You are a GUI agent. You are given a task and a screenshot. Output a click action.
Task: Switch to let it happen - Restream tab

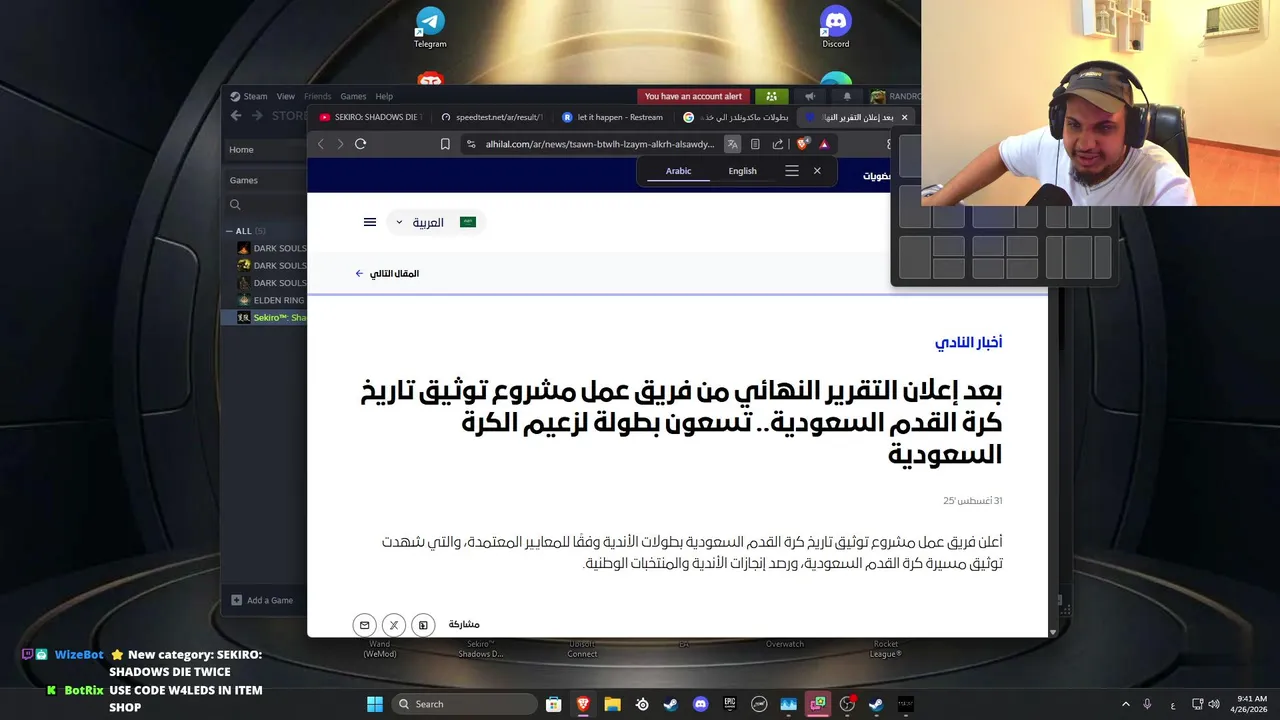[x=613, y=117]
